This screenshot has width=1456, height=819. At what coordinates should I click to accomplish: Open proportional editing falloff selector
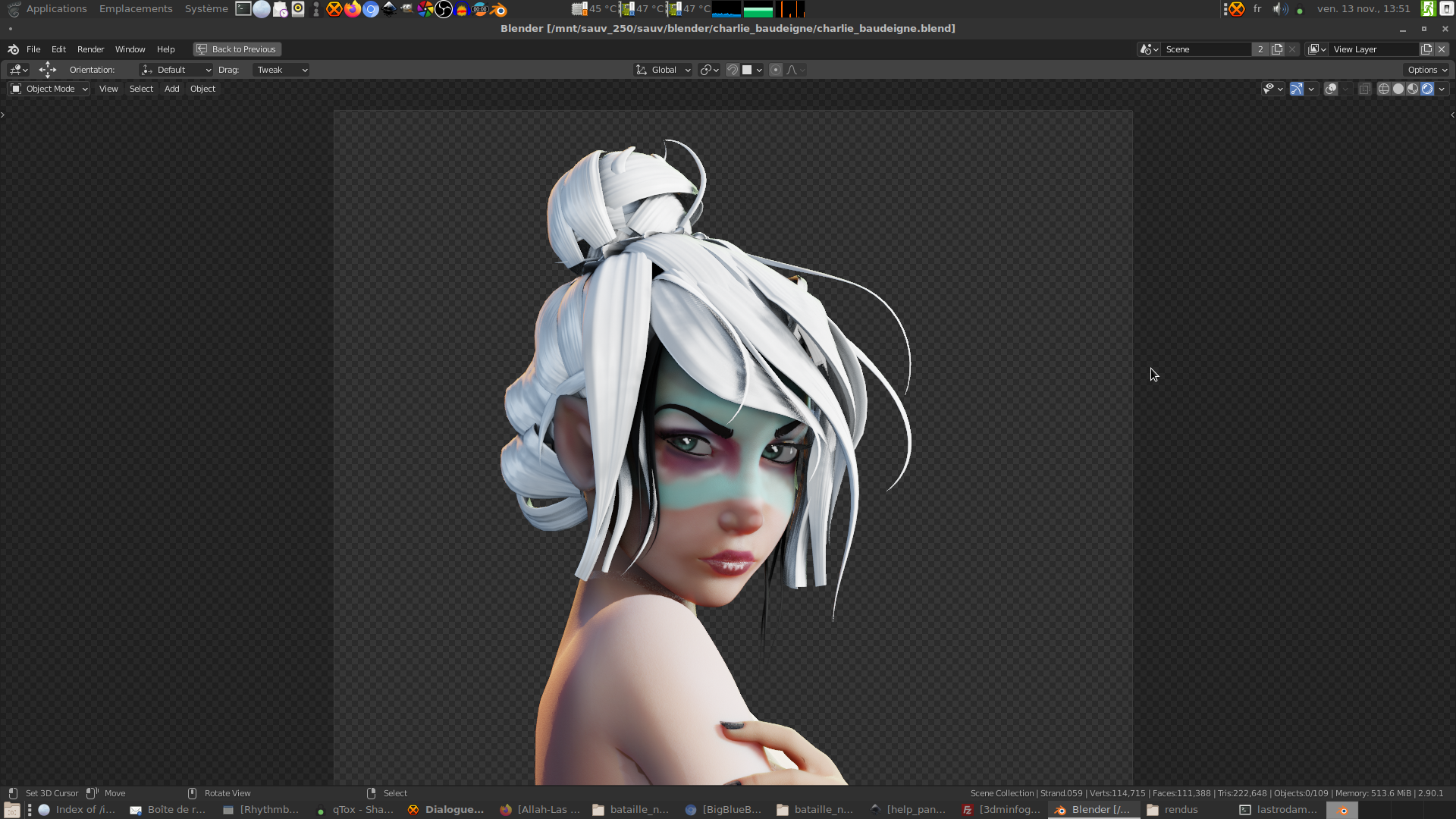[x=795, y=70]
